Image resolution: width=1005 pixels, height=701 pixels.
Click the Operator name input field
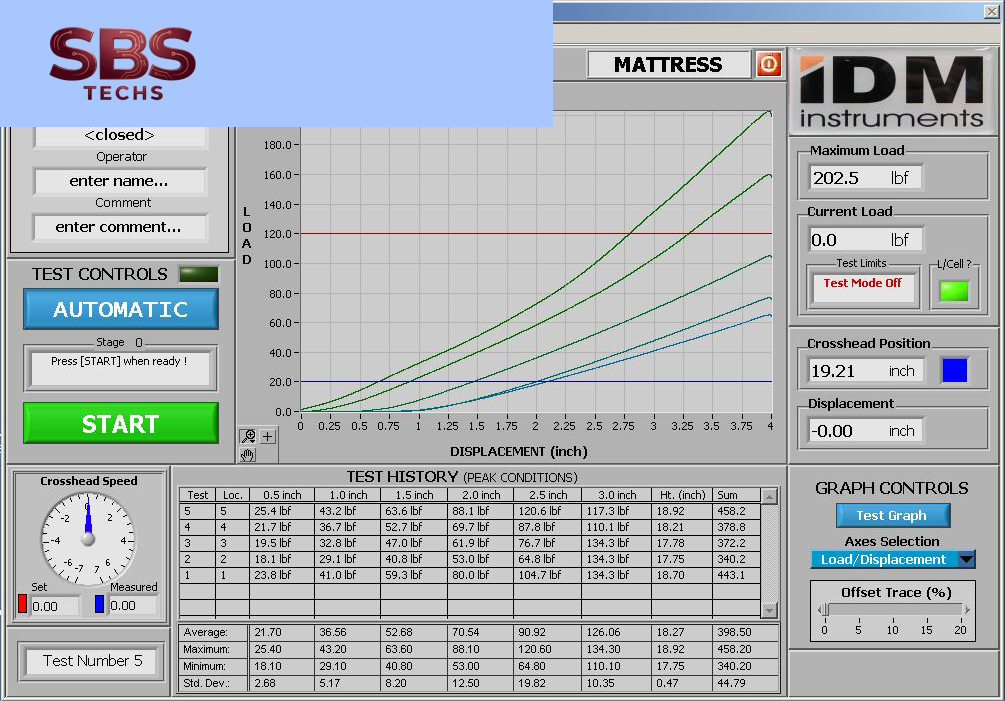(120, 181)
